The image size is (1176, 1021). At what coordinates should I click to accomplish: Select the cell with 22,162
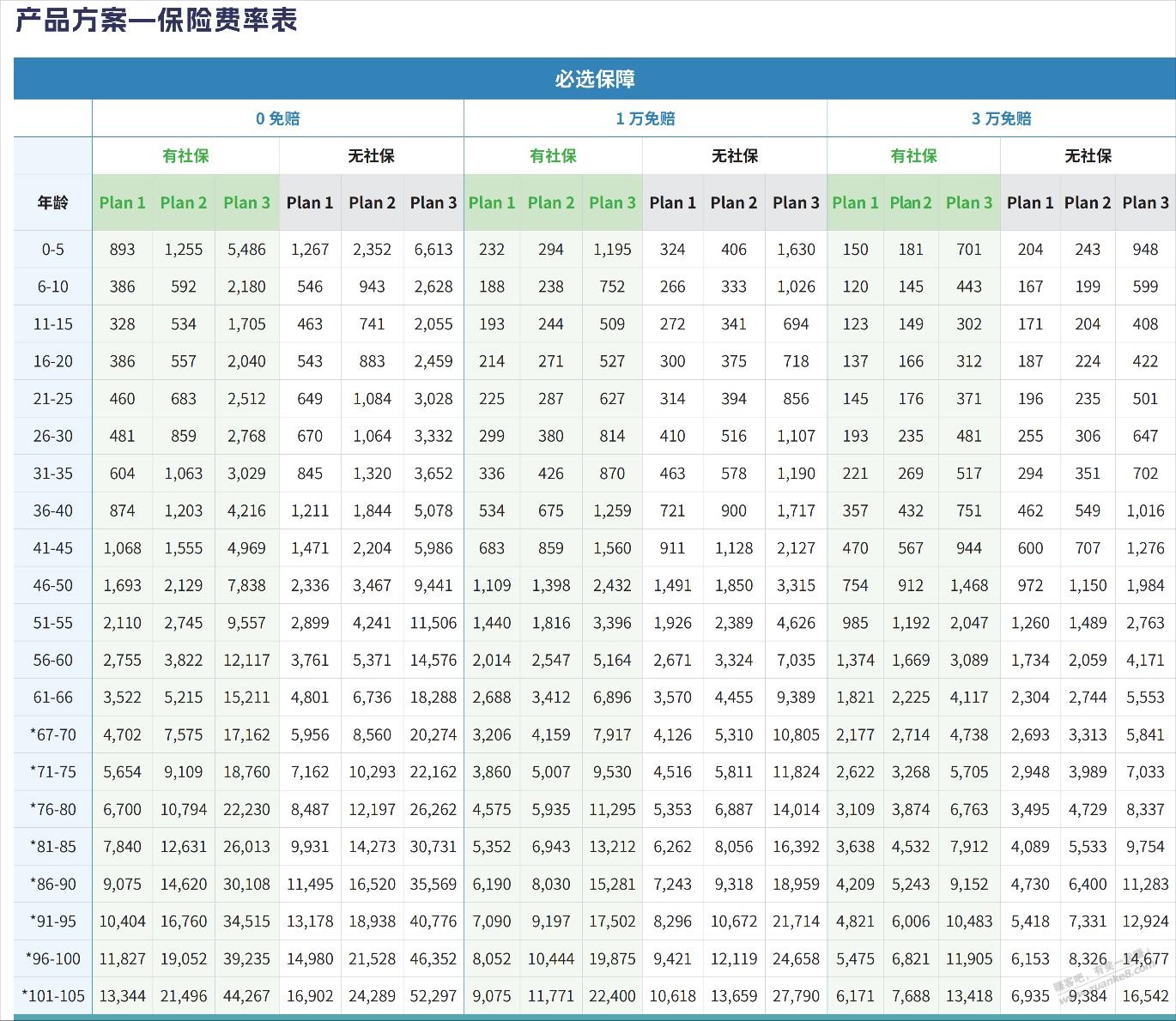point(433,772)
